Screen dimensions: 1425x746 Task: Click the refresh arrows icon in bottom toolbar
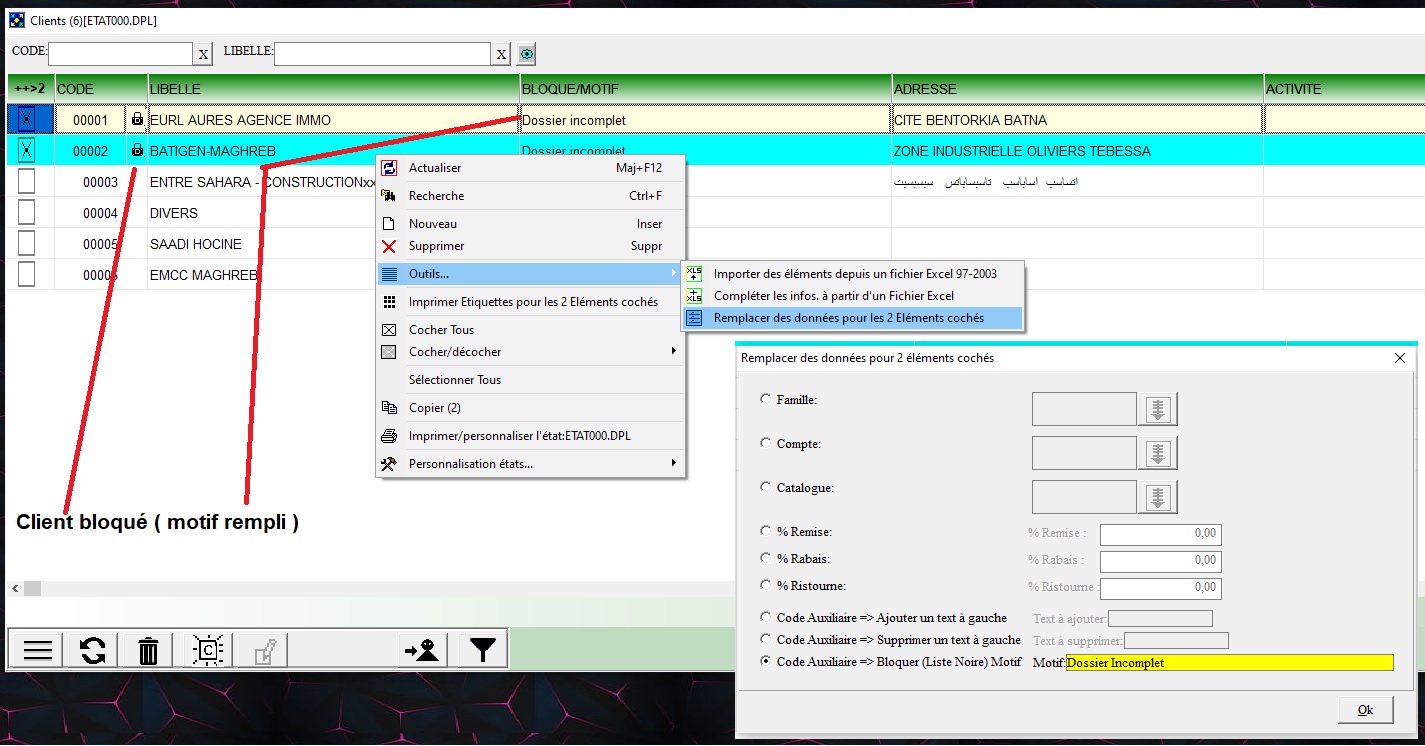[x=93, y=650]
